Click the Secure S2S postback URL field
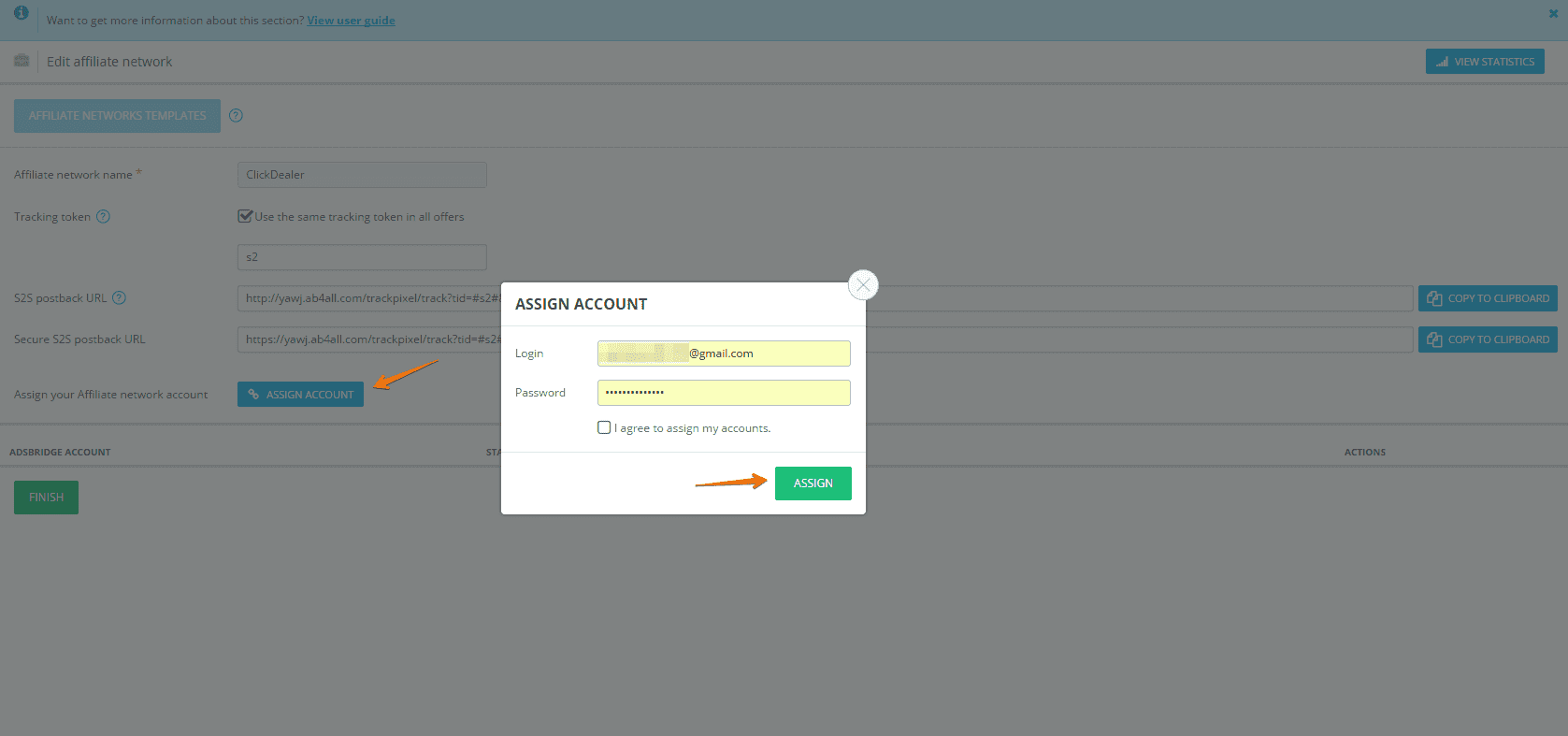The image size is (1568, 736). pos(825,339)
